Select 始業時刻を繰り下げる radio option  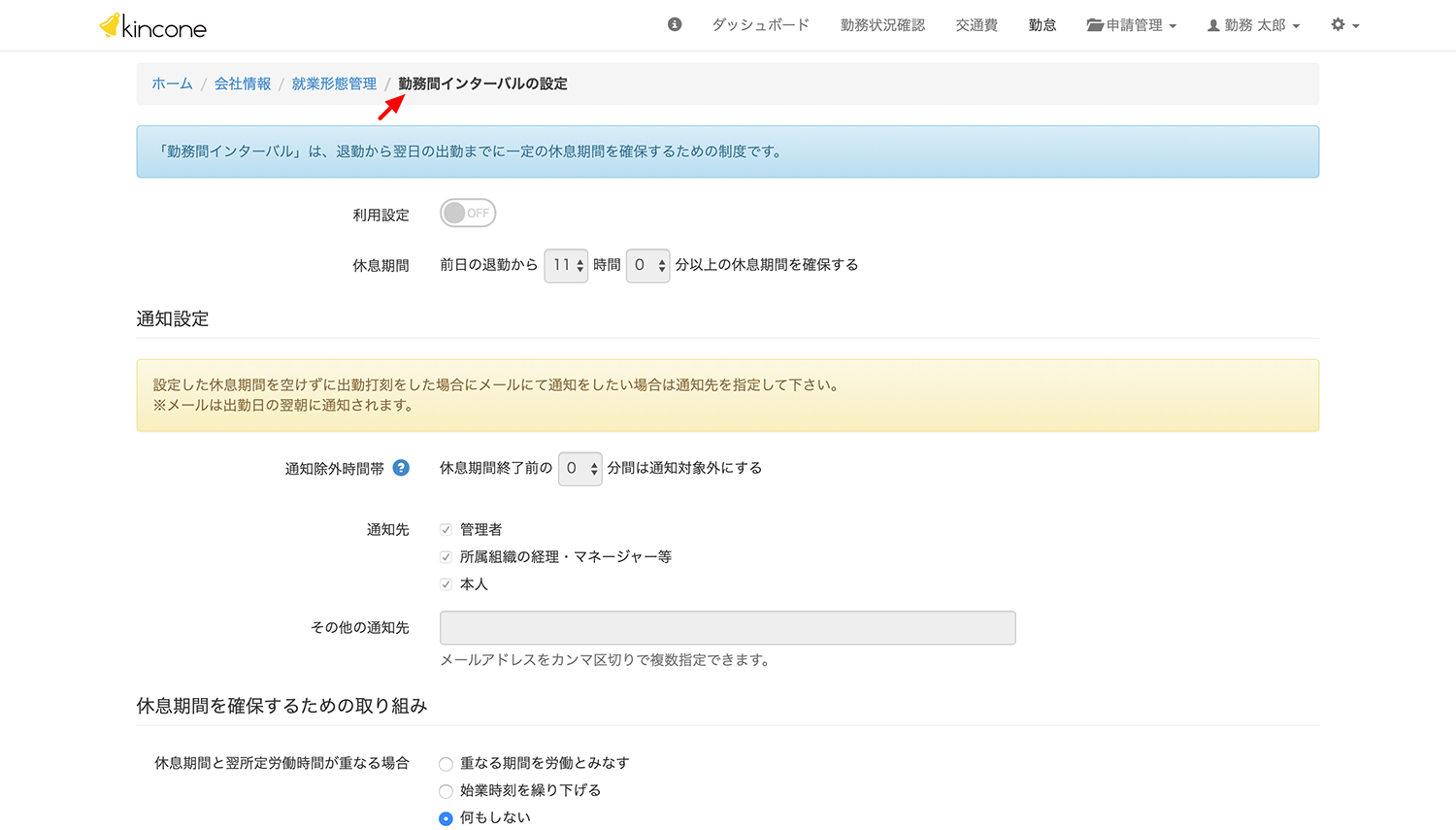click(446, 791)
